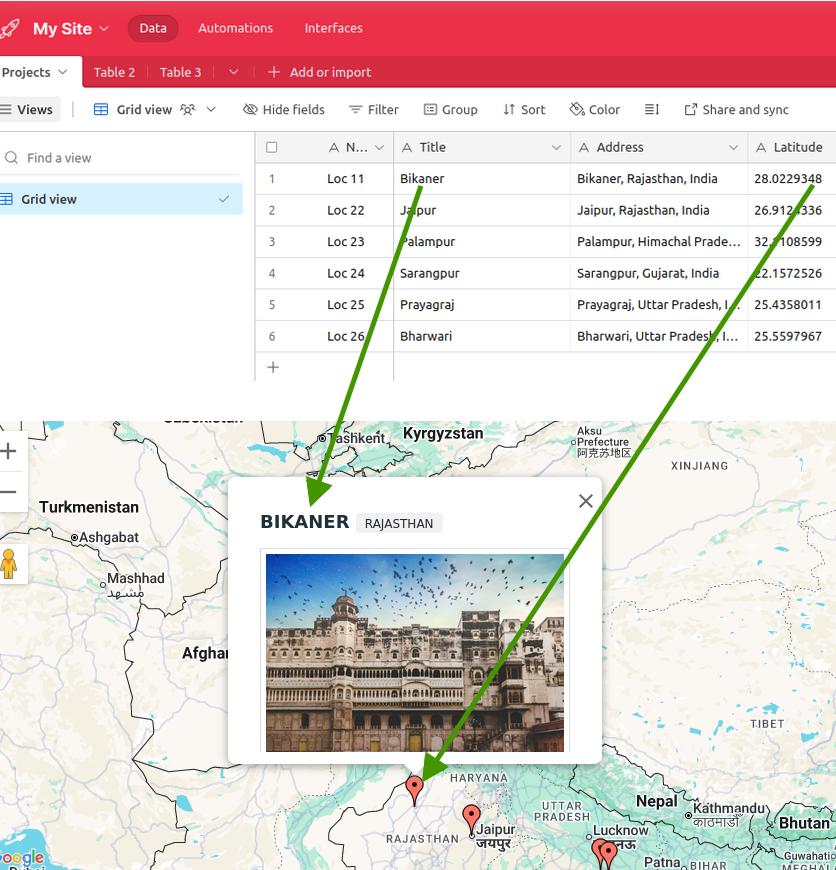Click the Sarangpur, Gujarat, India address cell
This screenshot has height=870, width=836.
tap(659, 274)
